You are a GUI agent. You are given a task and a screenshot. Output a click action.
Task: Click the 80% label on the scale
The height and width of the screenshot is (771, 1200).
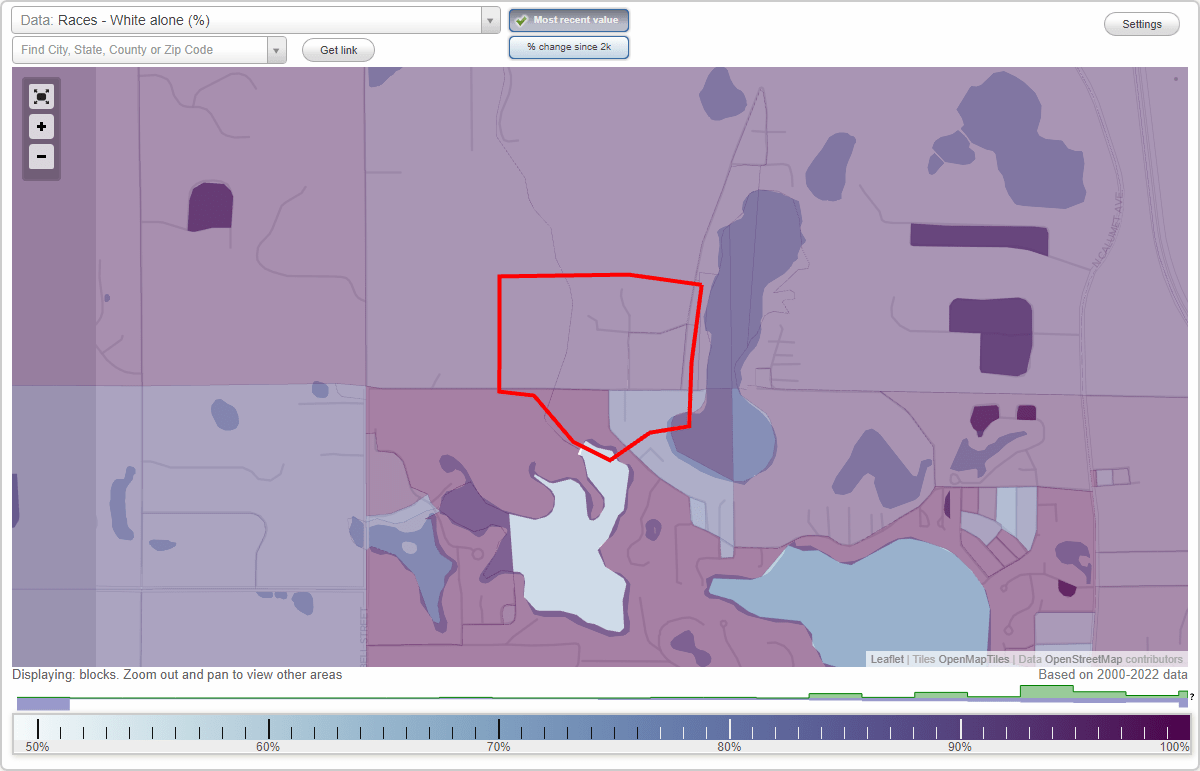729,747
